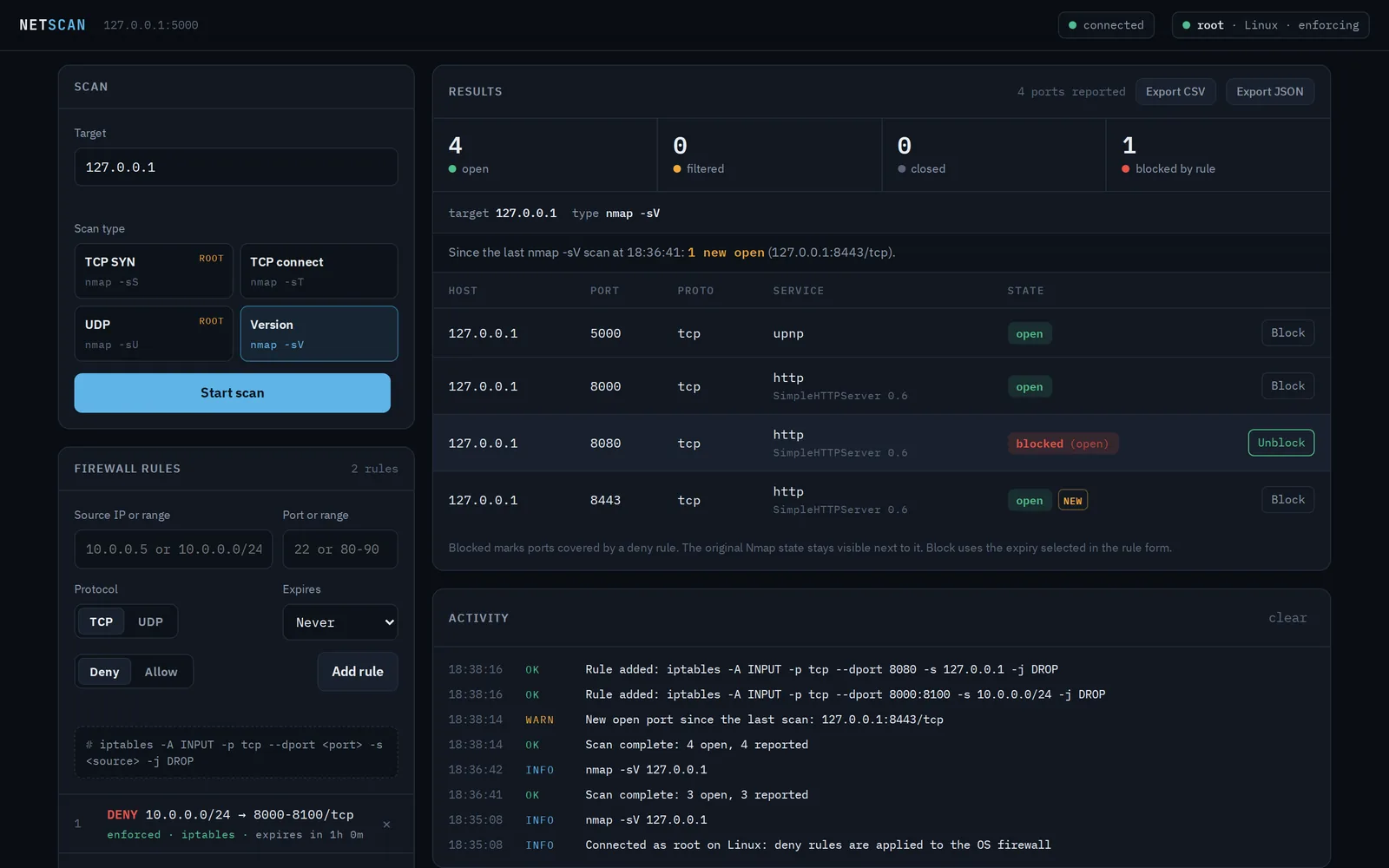Select the TCP SYN scan type
The width and height of the screenshot is (1389, 868).
pos(154,271)
